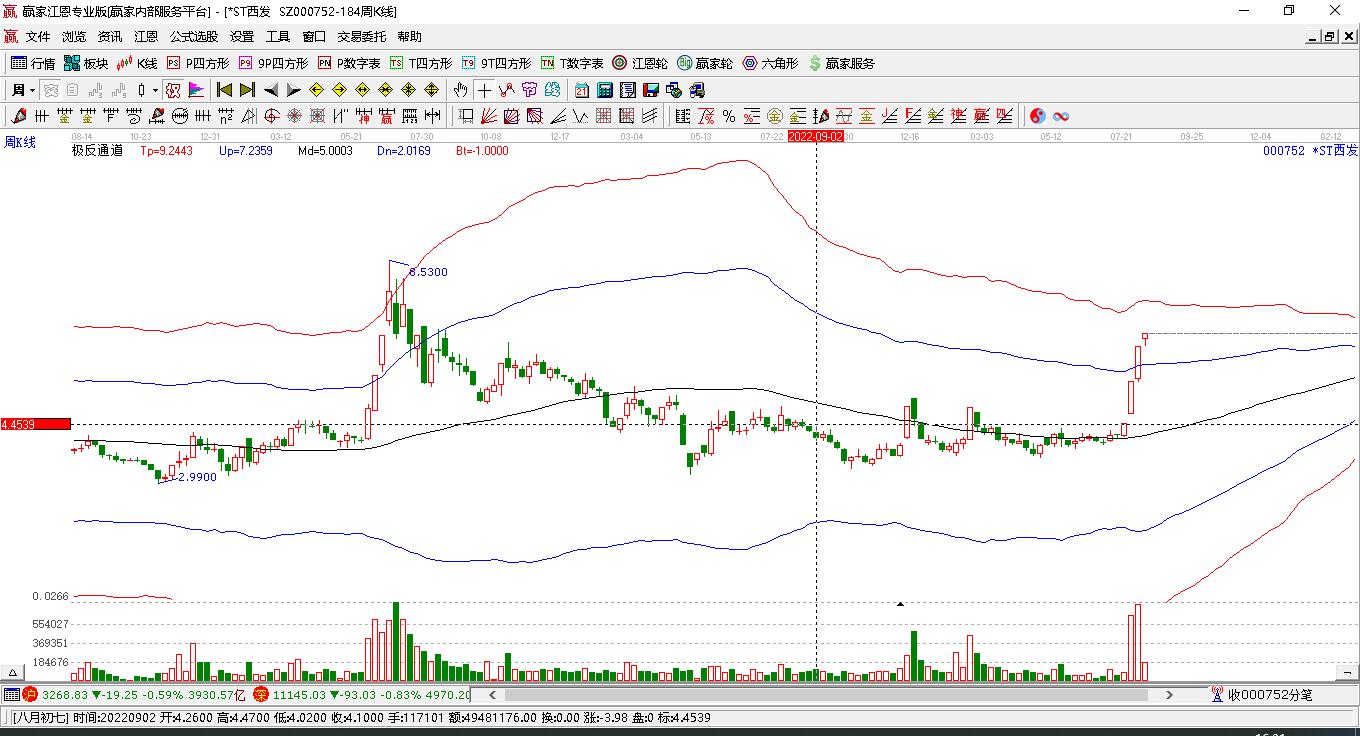Open the 行情 market quotes view

(33, 63)
